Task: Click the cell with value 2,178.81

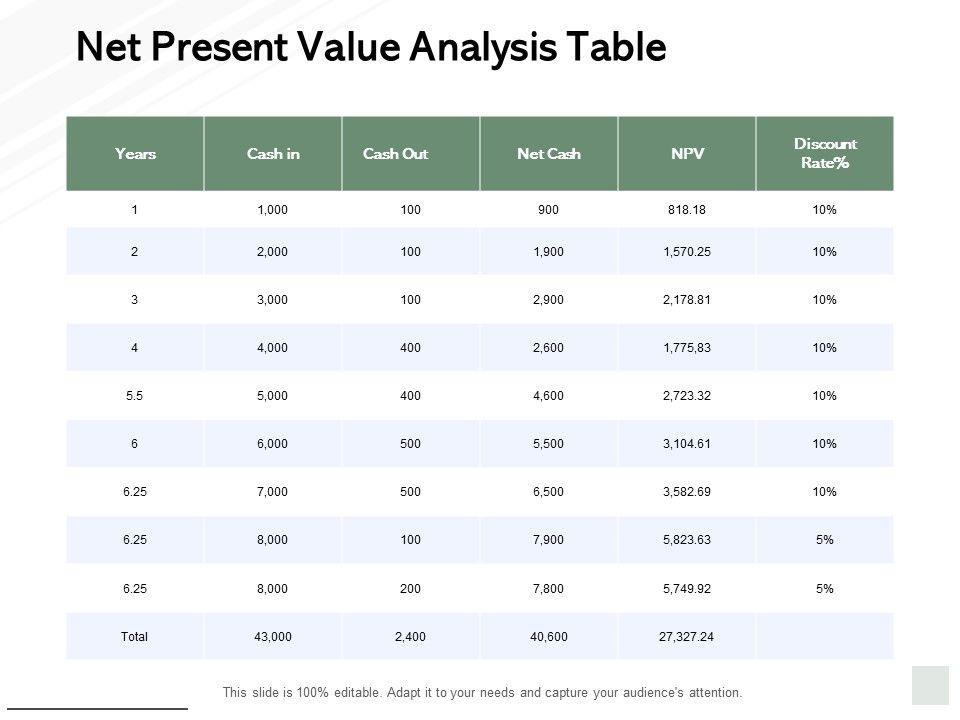Action: [x=687, y=300]
